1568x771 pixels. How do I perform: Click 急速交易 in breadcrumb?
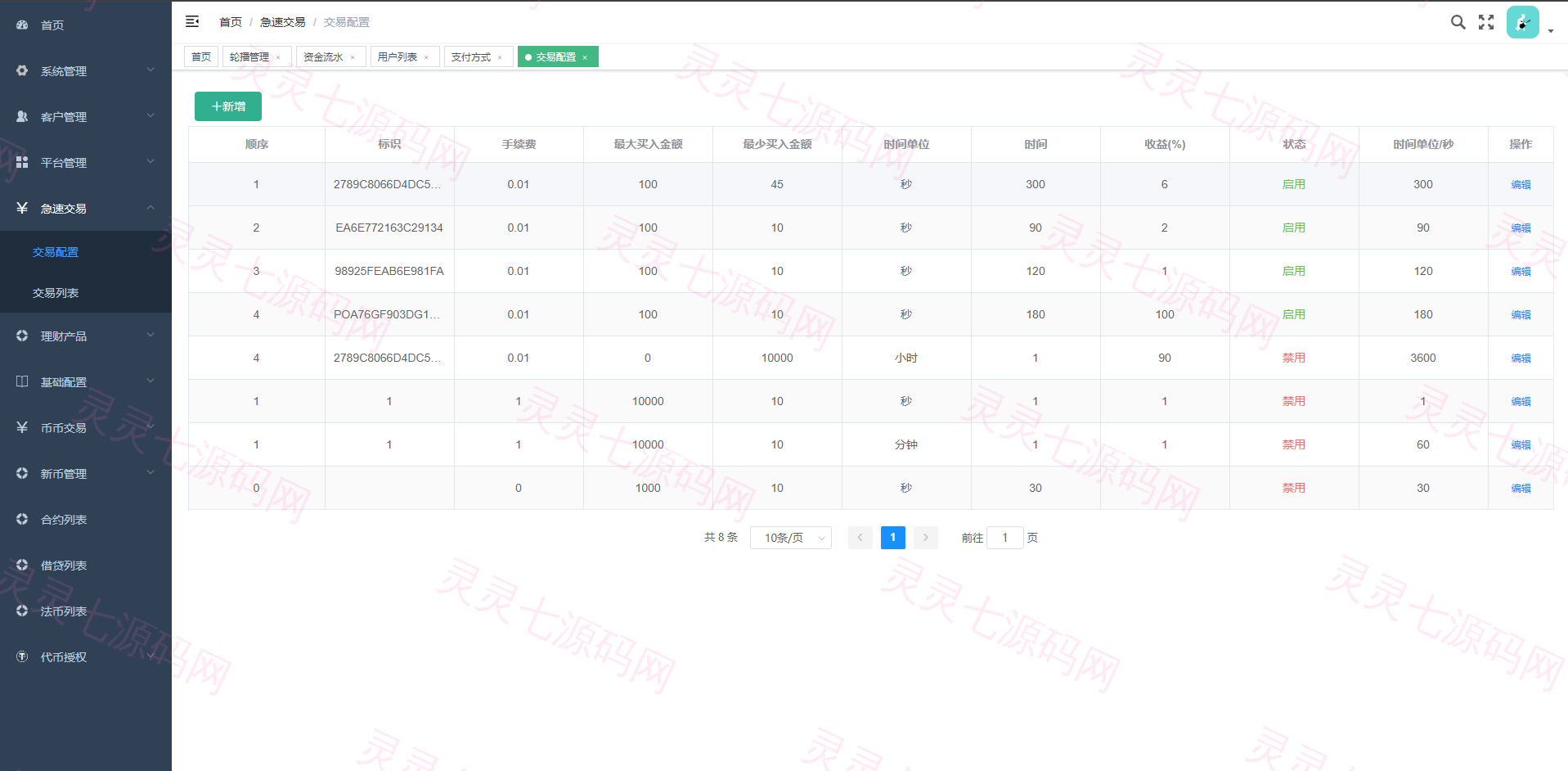[x=283, y=22]
